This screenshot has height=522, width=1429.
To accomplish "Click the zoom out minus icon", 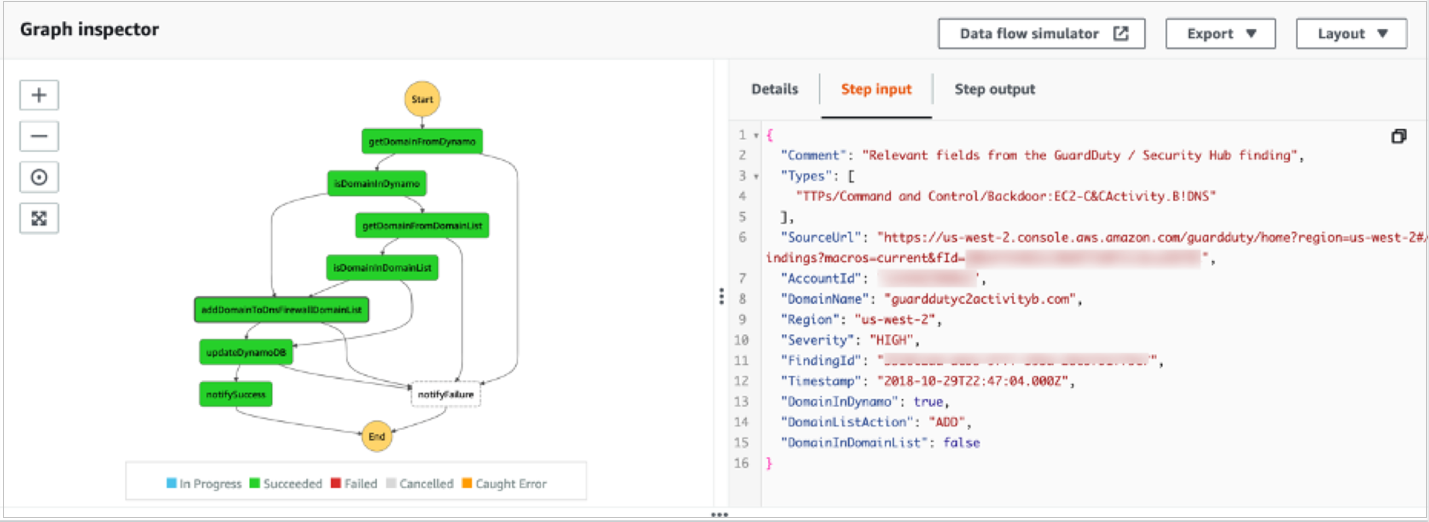I will click(39, 136).
